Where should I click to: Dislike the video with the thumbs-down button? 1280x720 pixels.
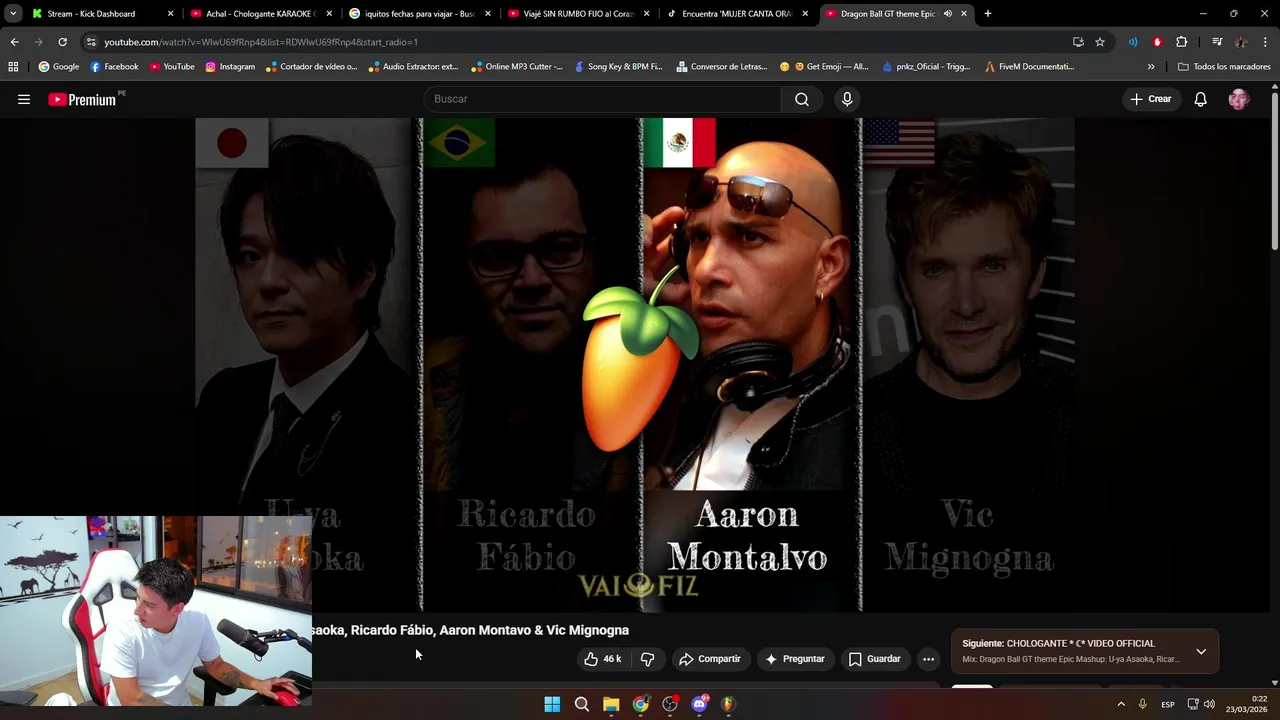[647, 659]
